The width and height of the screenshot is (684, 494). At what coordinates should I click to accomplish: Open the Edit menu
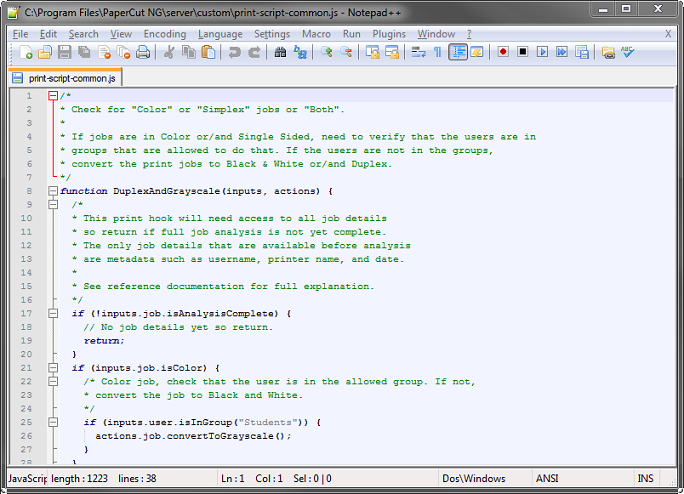click(48, 34)
